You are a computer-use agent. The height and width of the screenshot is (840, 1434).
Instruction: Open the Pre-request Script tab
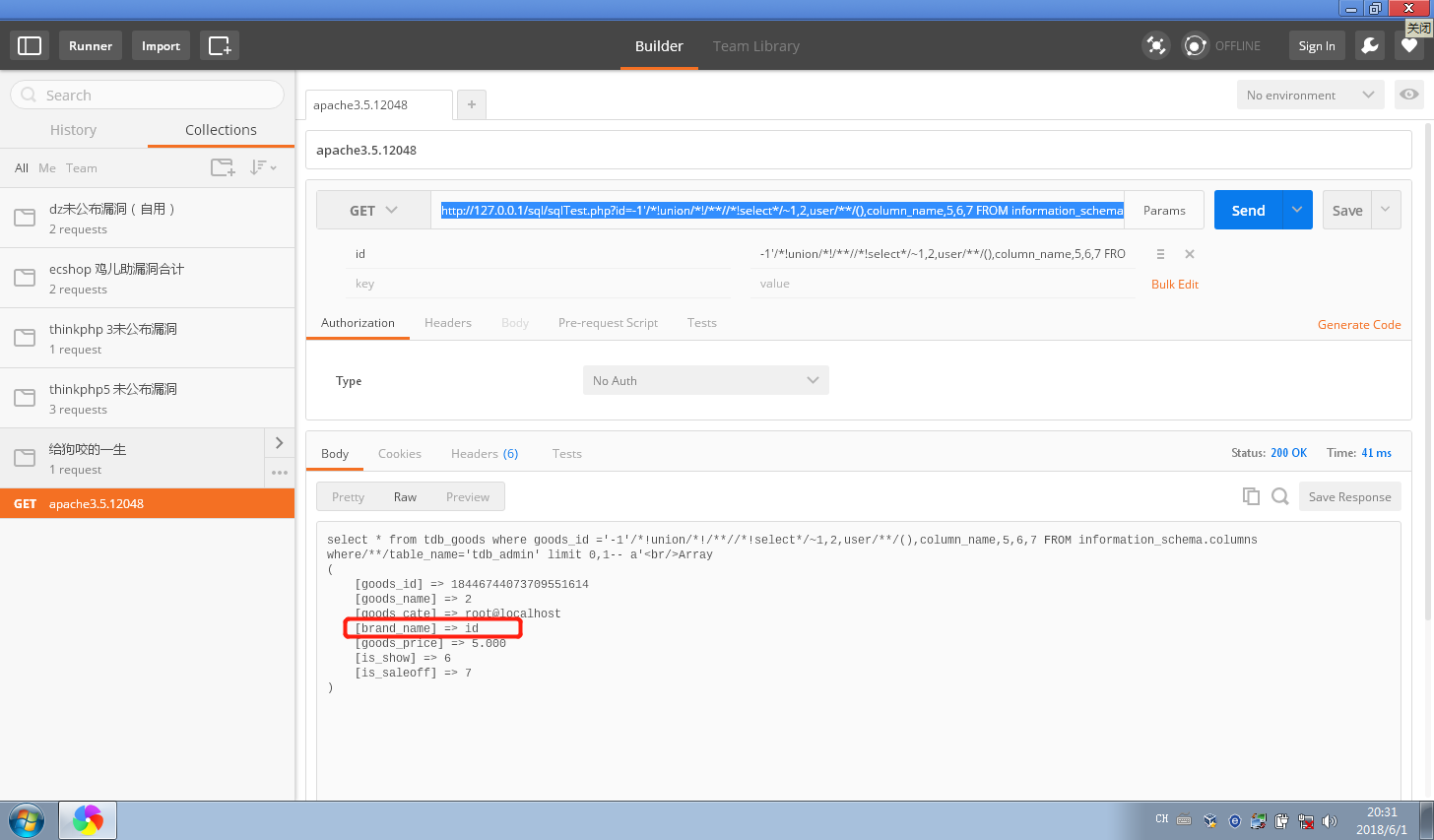click(608, 323)
